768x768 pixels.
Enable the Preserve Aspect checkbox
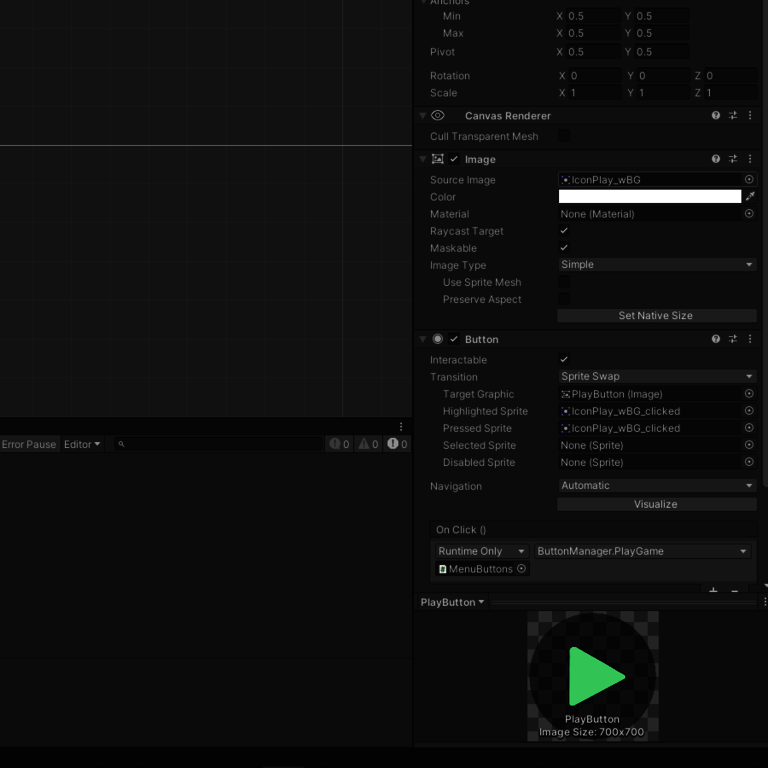(564, 299)
